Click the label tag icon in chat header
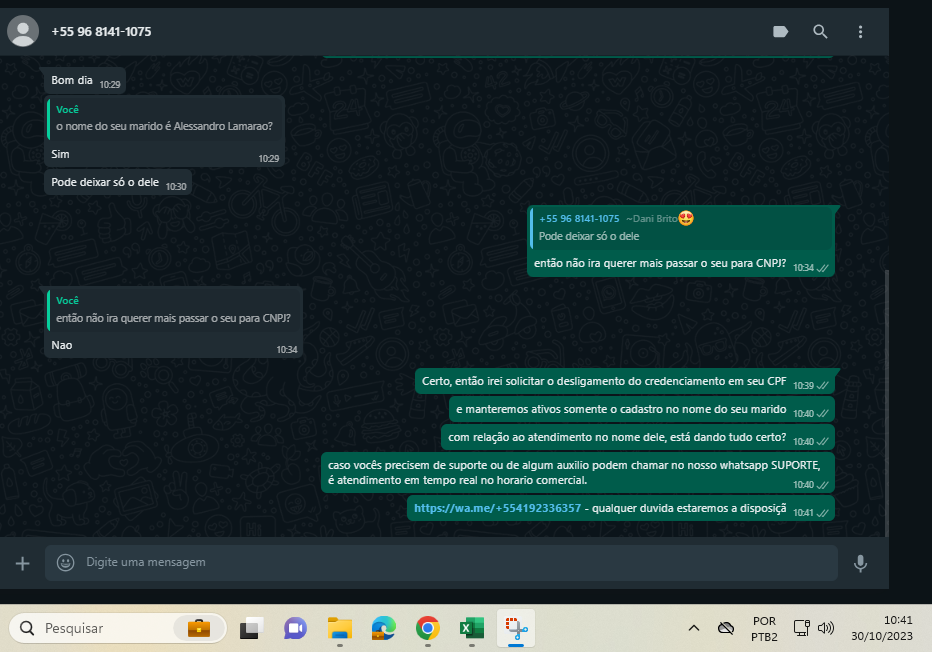 click(781, 32)
